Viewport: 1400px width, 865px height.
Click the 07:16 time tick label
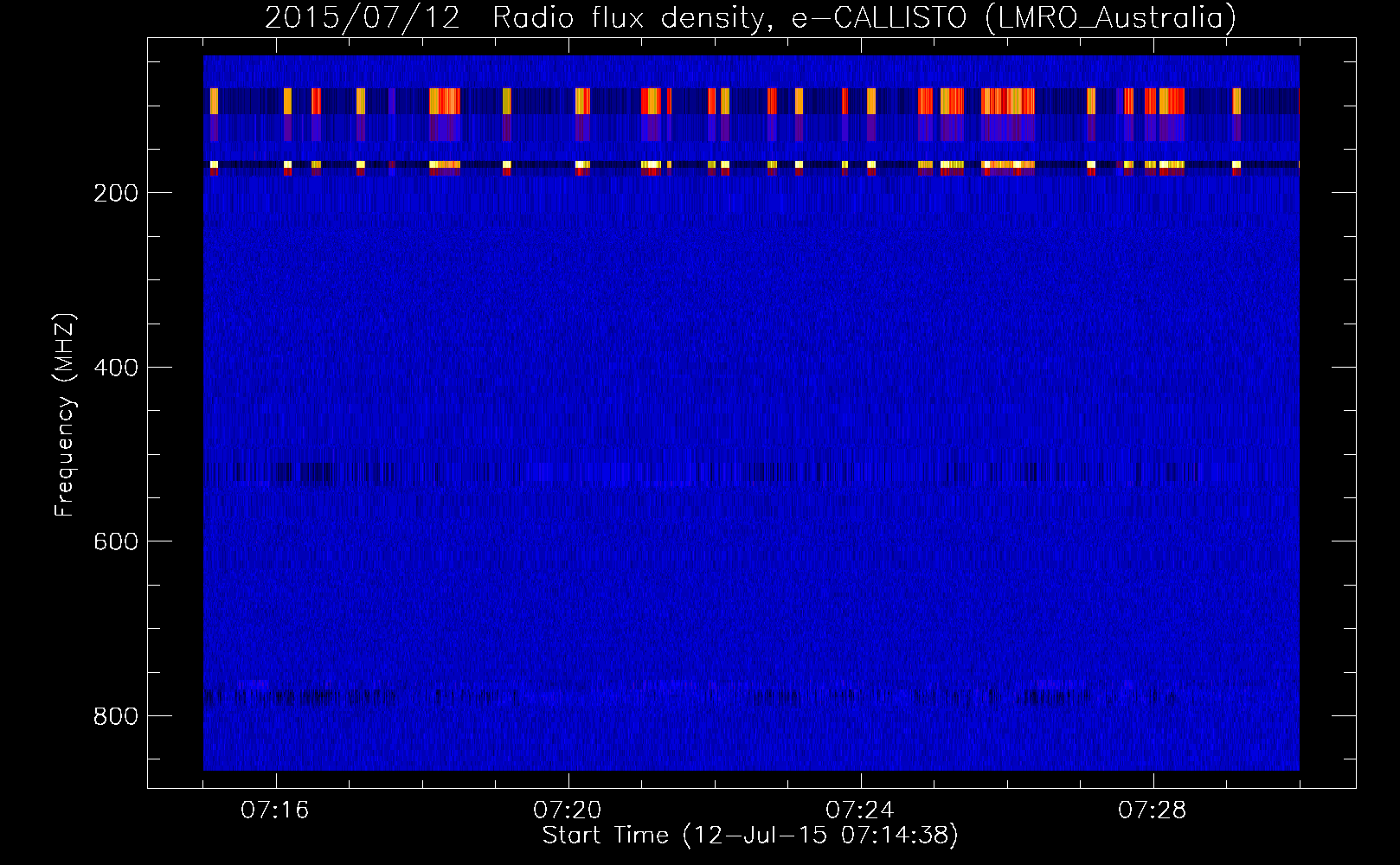(275, 811)
